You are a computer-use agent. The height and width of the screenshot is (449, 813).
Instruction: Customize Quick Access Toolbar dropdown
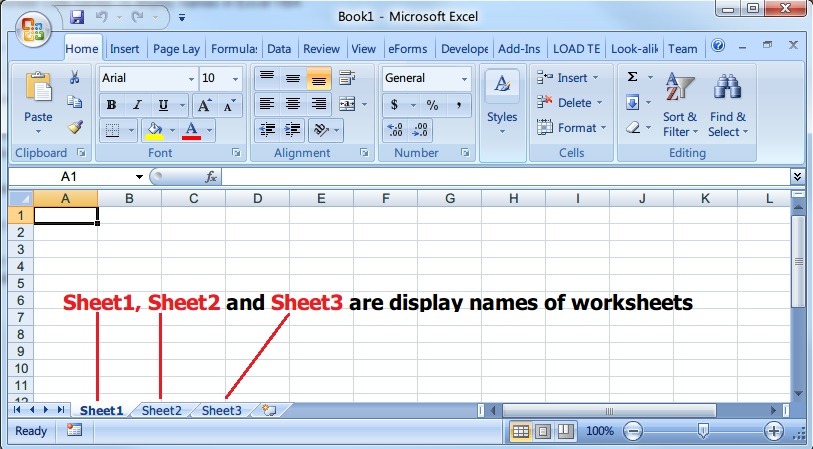(182, 18)
